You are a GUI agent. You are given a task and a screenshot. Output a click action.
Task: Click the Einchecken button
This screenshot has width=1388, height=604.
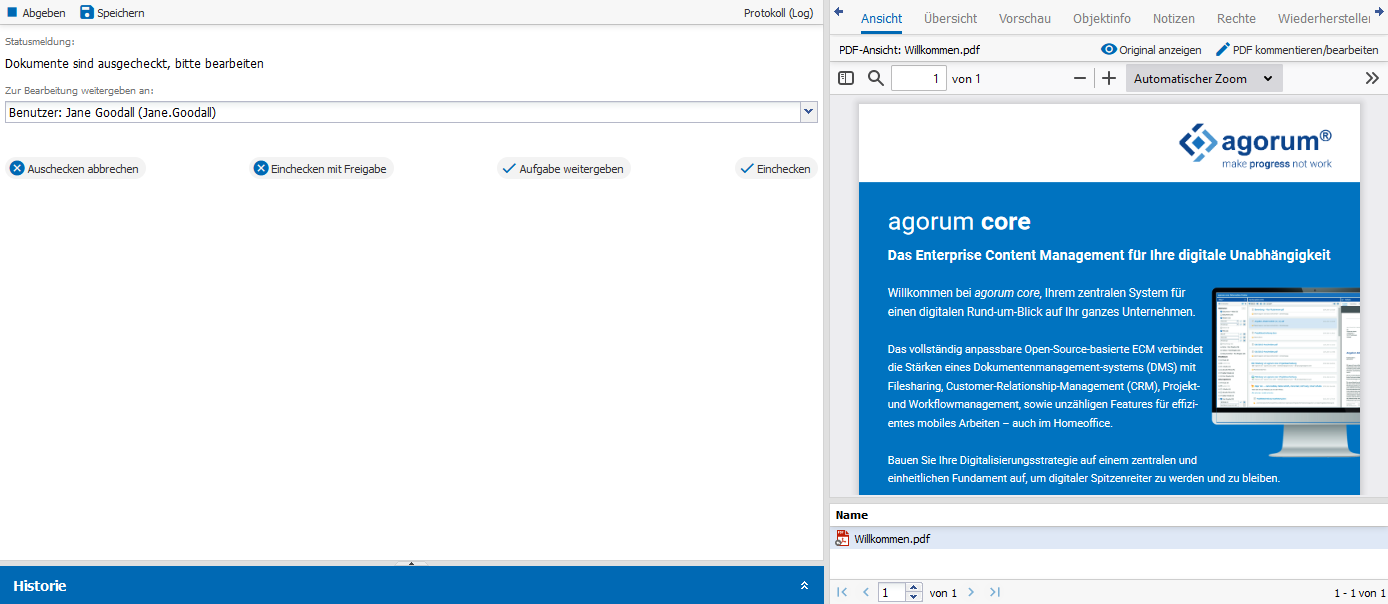pyautogui.click(x=776, y=169)
